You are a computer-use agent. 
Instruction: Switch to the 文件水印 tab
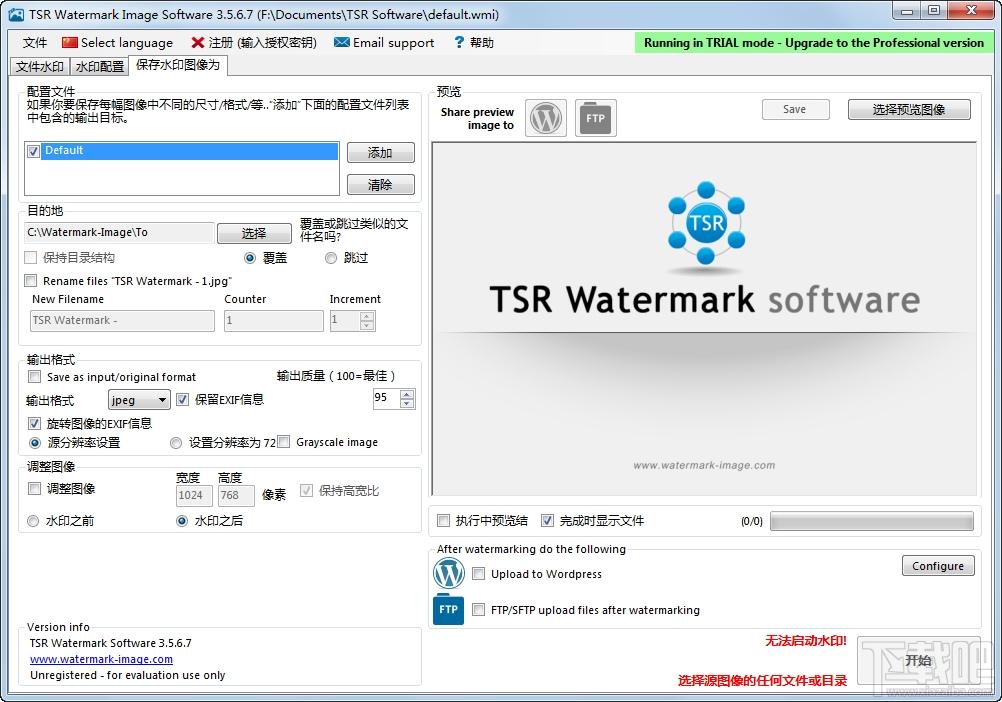pyautogui.click(x=39, y=66)
